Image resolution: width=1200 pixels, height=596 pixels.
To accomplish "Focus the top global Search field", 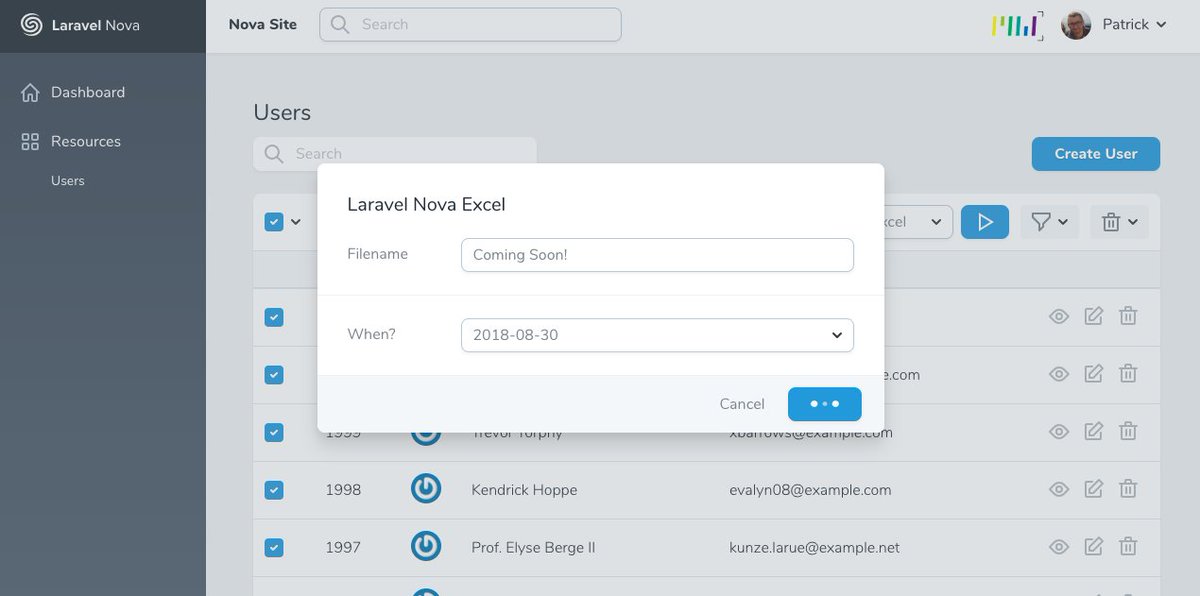I will [x=470, y=25].
